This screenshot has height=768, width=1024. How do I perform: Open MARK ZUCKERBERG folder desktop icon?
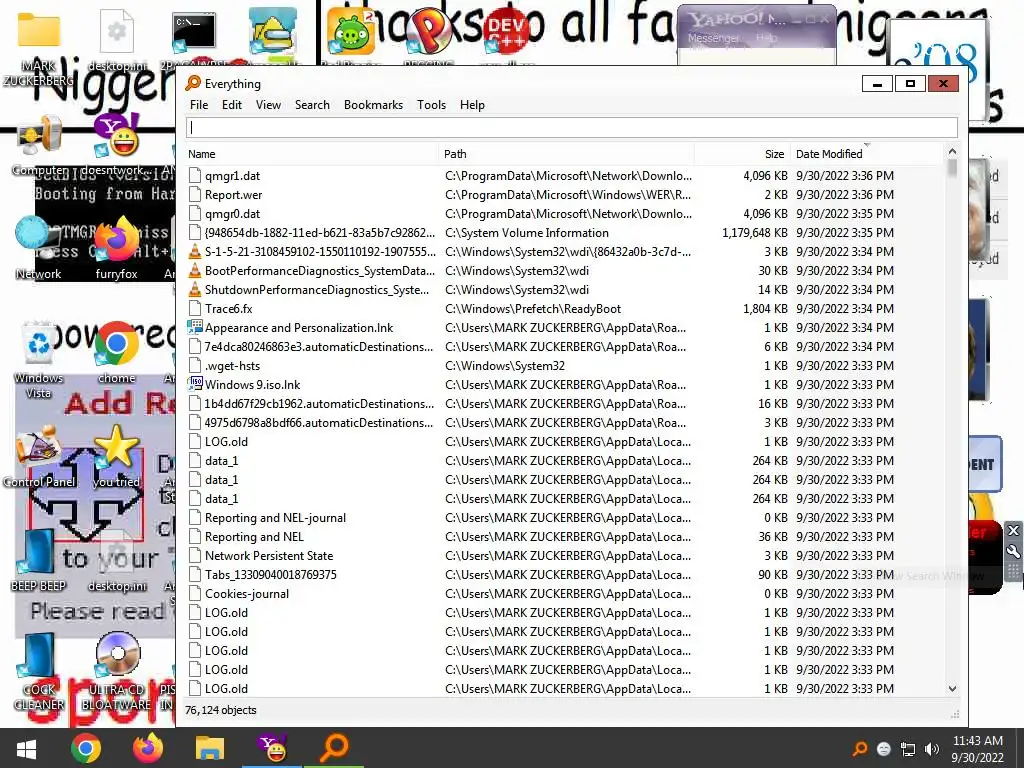pos(39,49)
